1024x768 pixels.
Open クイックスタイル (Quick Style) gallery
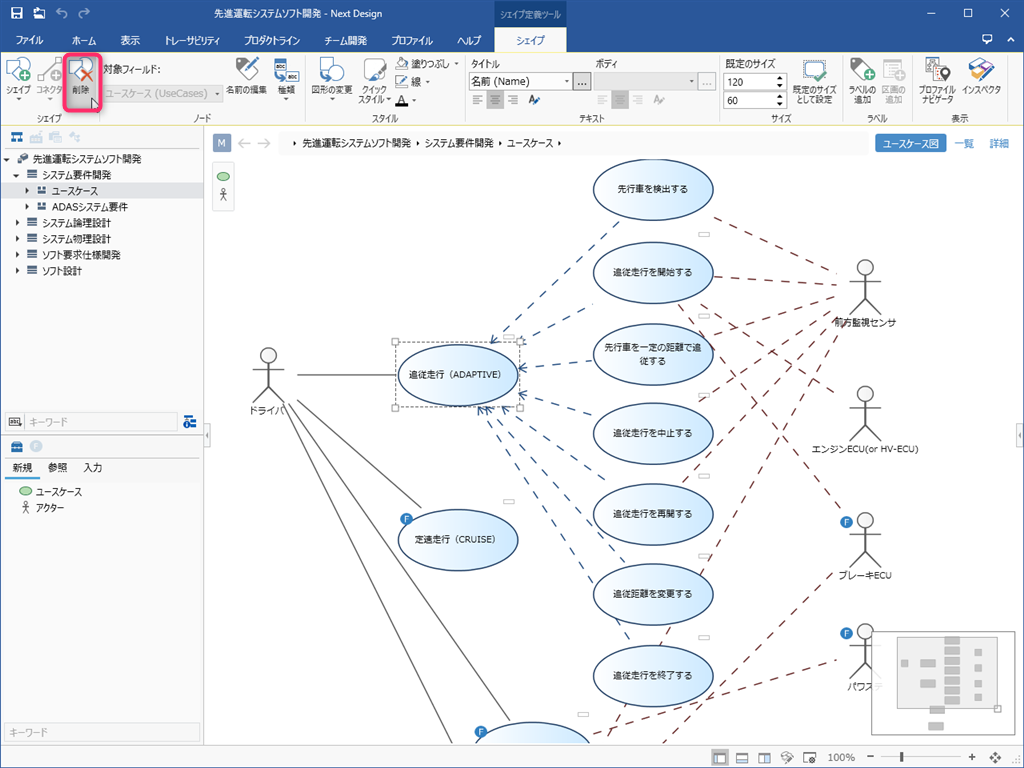click(374, 79)
